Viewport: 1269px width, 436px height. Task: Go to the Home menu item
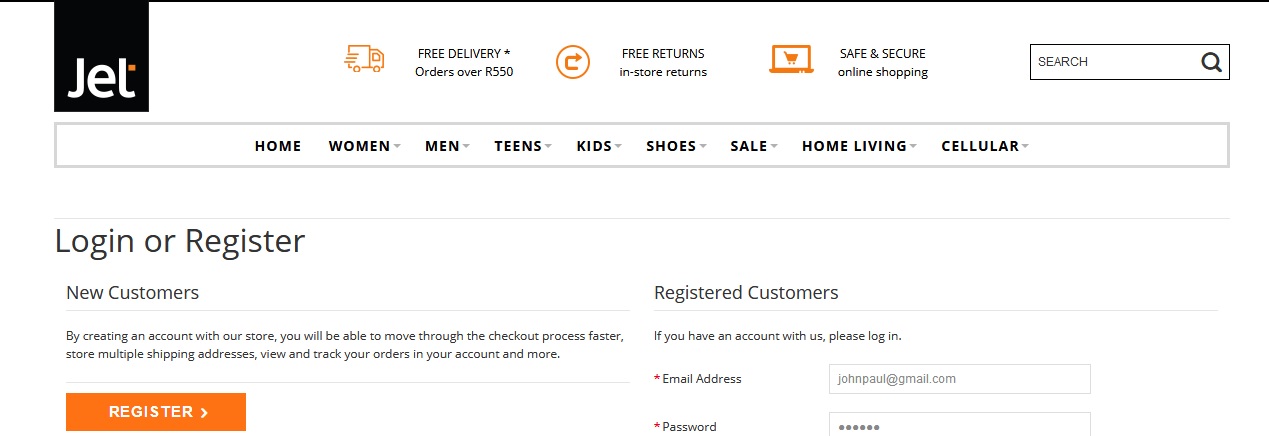coord(278,146)
